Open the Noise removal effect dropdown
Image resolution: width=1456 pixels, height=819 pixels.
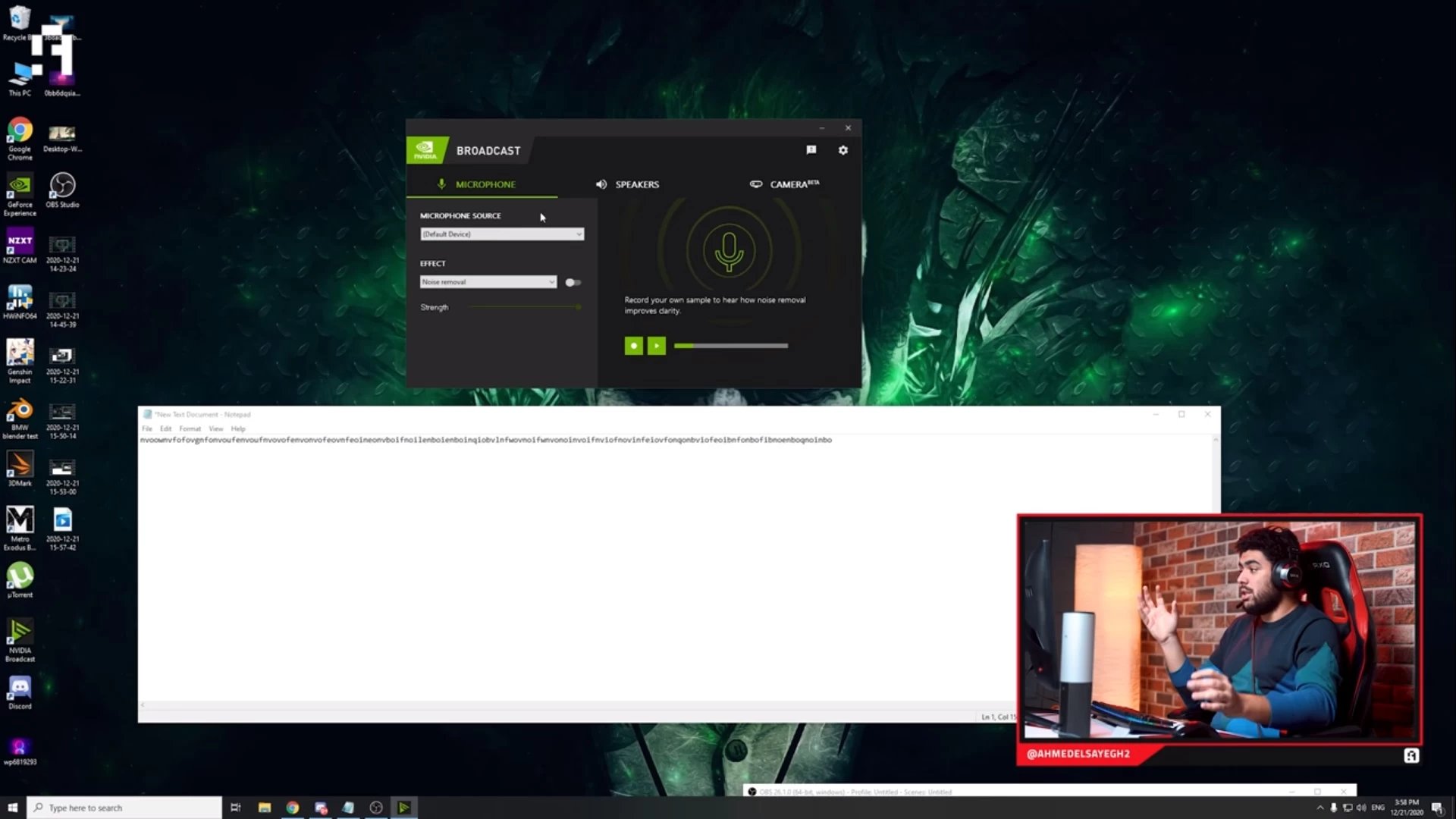coord(488,282)
